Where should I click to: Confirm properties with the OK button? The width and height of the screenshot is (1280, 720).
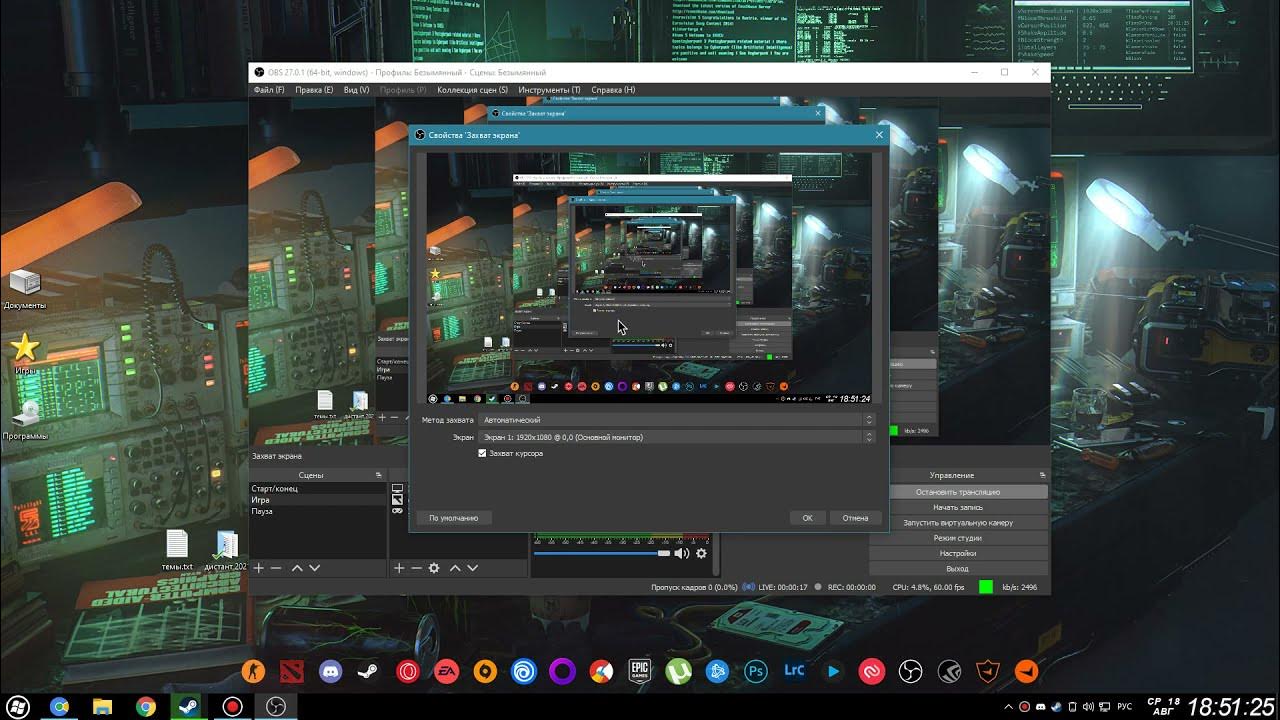point(807,518)
